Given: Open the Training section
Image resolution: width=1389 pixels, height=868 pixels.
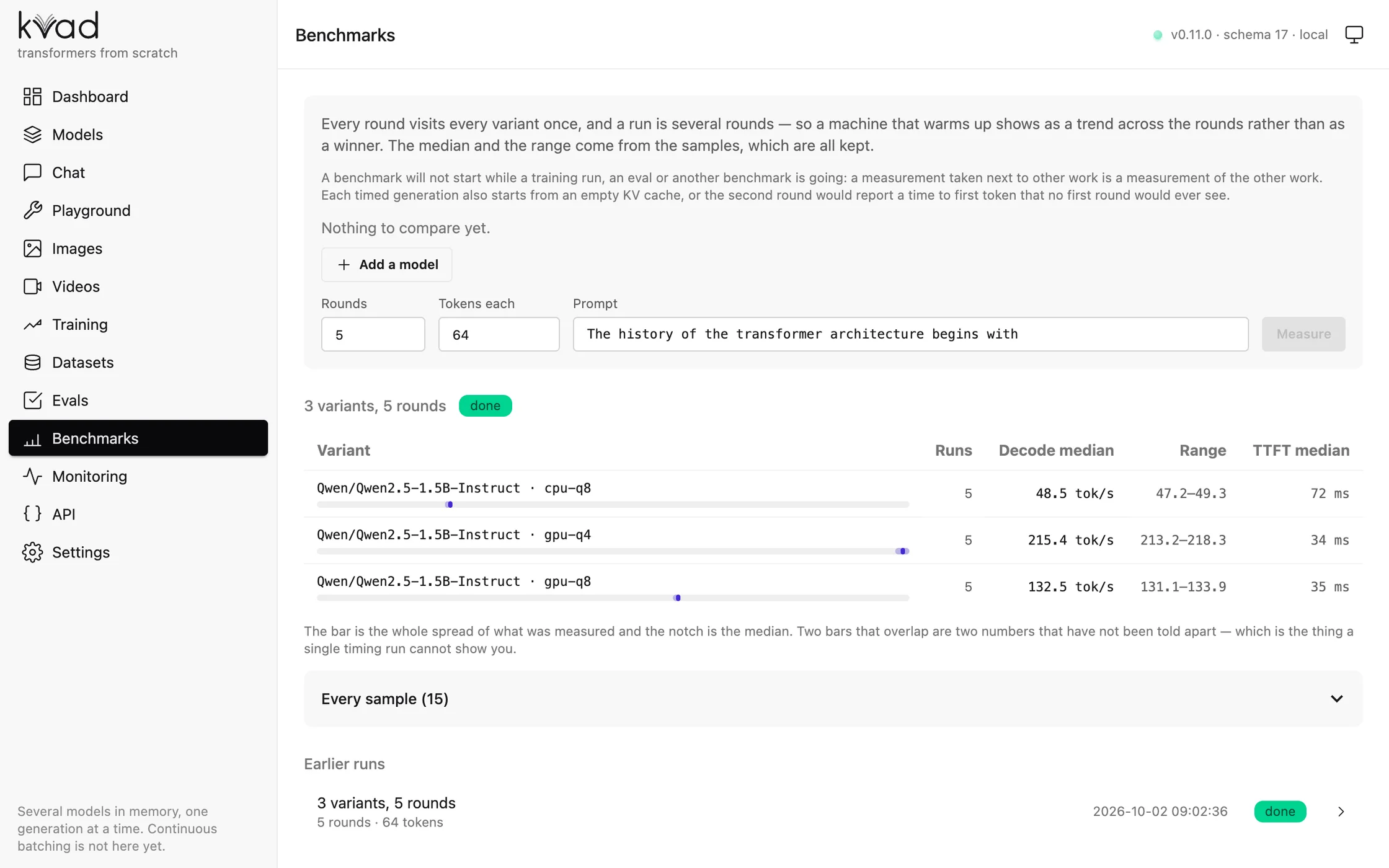Looking at the screenshot, I should tap(138, 324).
